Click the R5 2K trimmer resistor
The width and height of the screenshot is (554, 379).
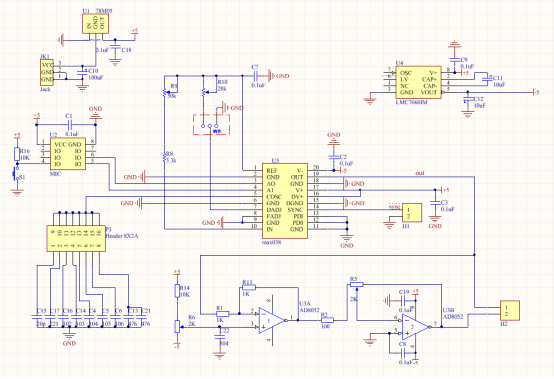coord(356,284)
